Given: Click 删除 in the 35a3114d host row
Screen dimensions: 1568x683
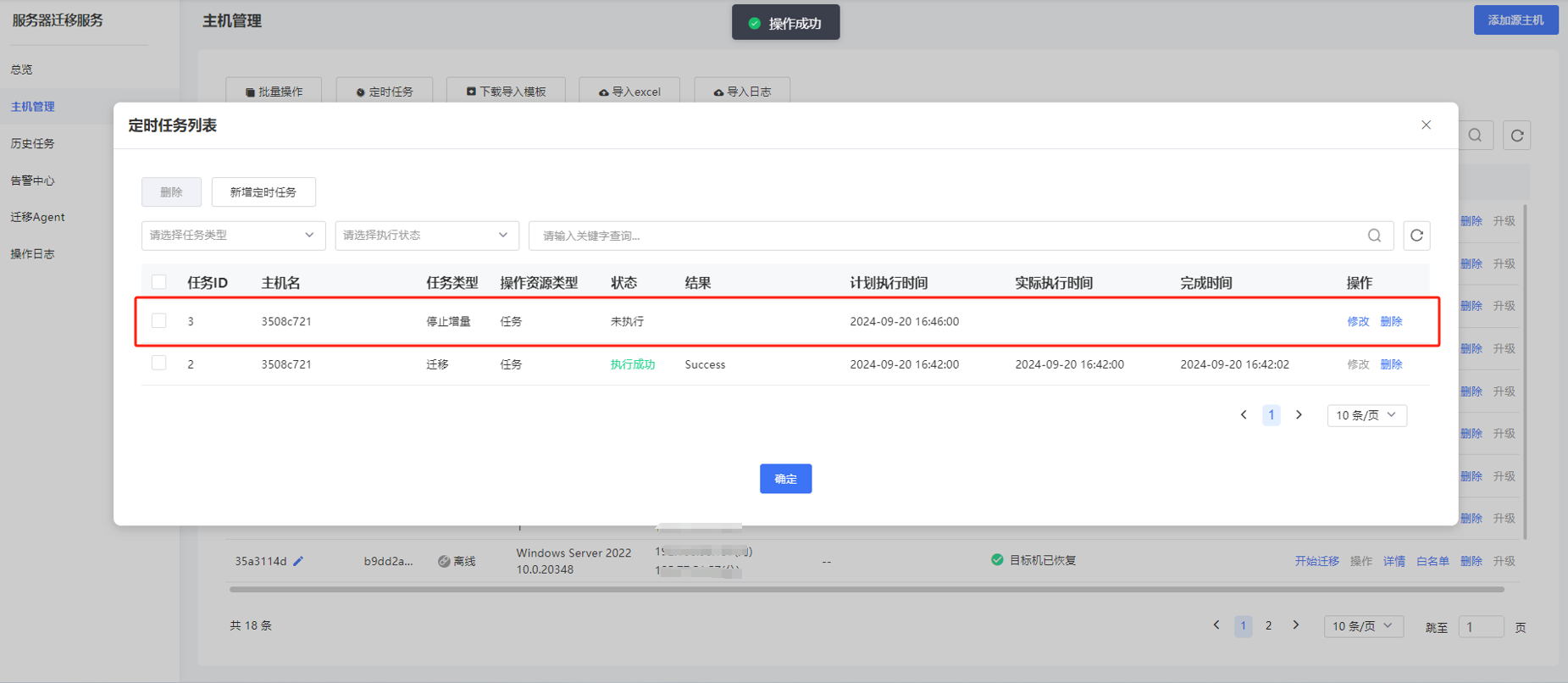Looking at the screenshot, I should coord(1471,561).
